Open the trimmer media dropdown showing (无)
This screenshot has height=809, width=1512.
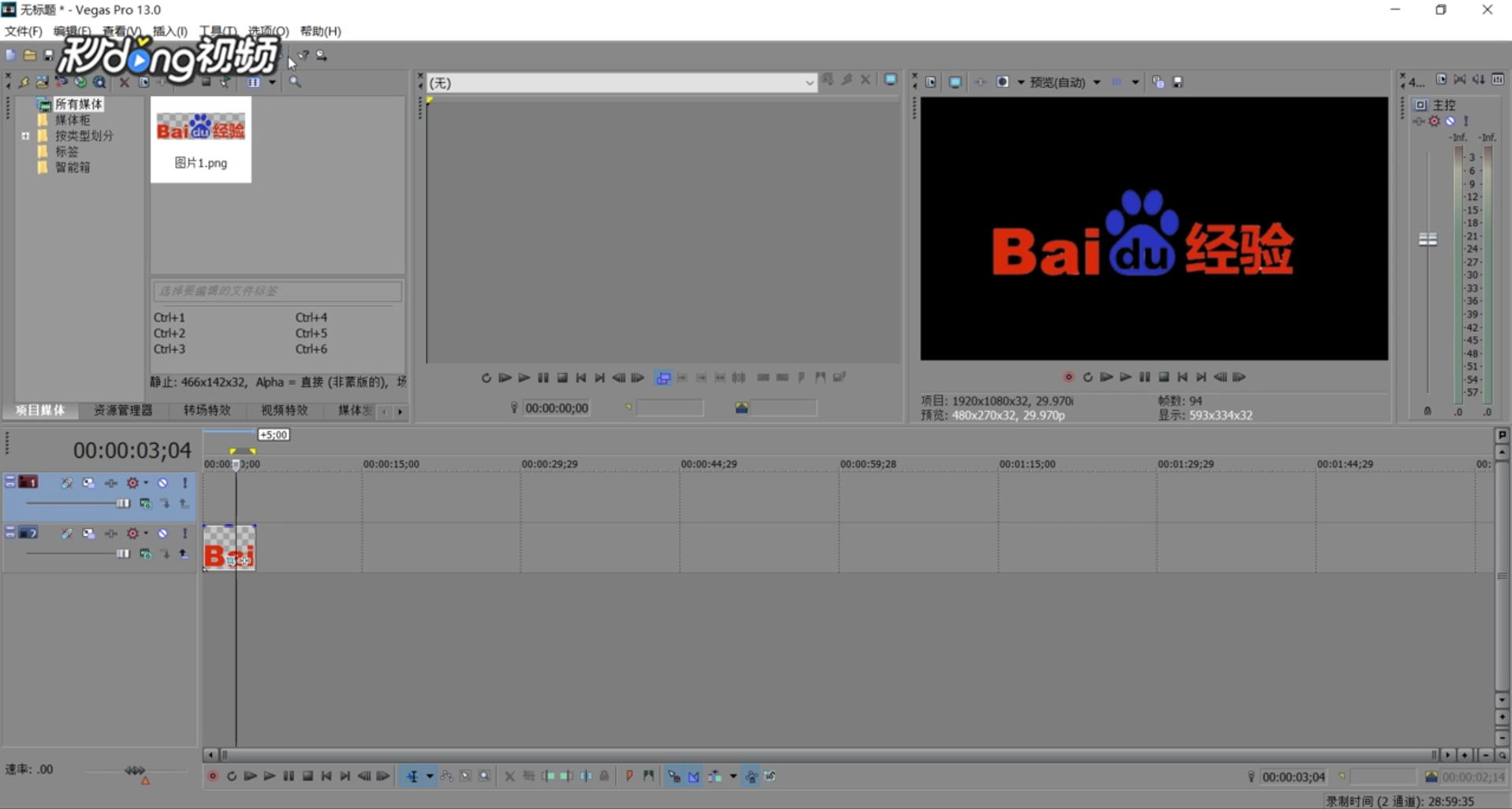pos(621,83)
